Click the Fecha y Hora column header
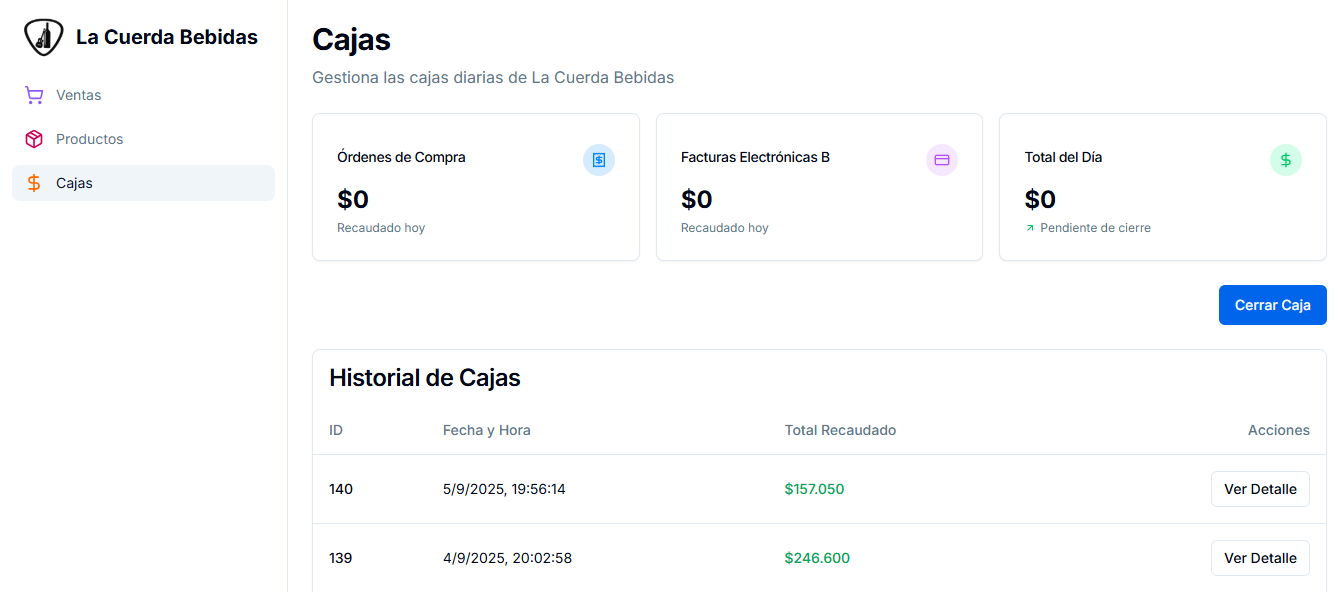Image resolution: width=1339 pixels, height=592 pixels. coord(487,430)
